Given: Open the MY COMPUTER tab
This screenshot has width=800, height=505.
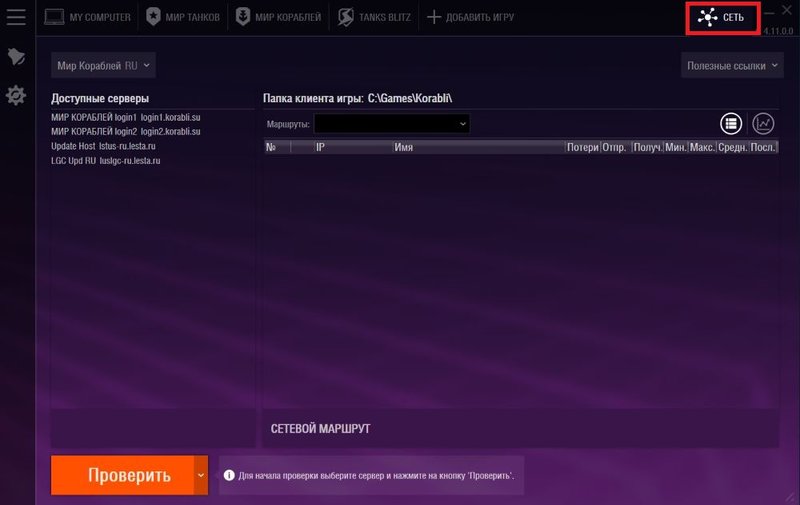Looking at the screenshot, I should [x=88, y=17].
